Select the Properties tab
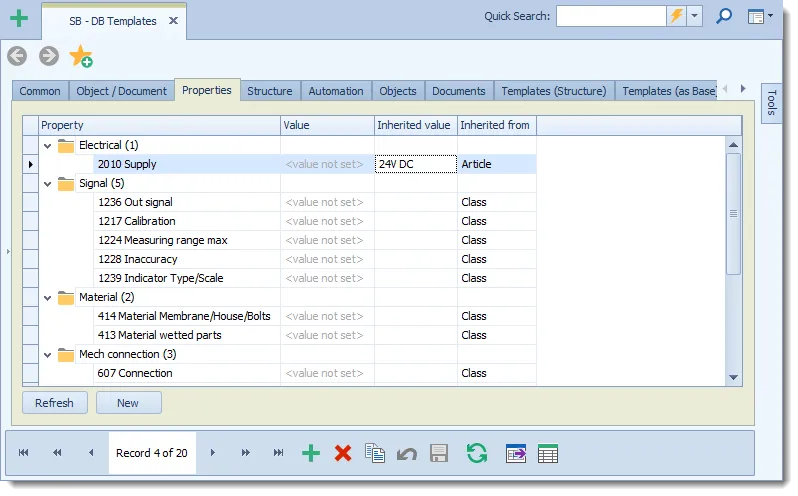 point(207,90)
